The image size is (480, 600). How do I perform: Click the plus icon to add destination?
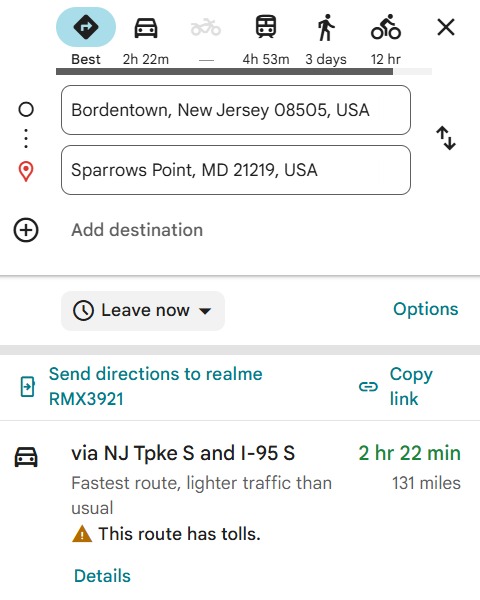tap(26, 230)
